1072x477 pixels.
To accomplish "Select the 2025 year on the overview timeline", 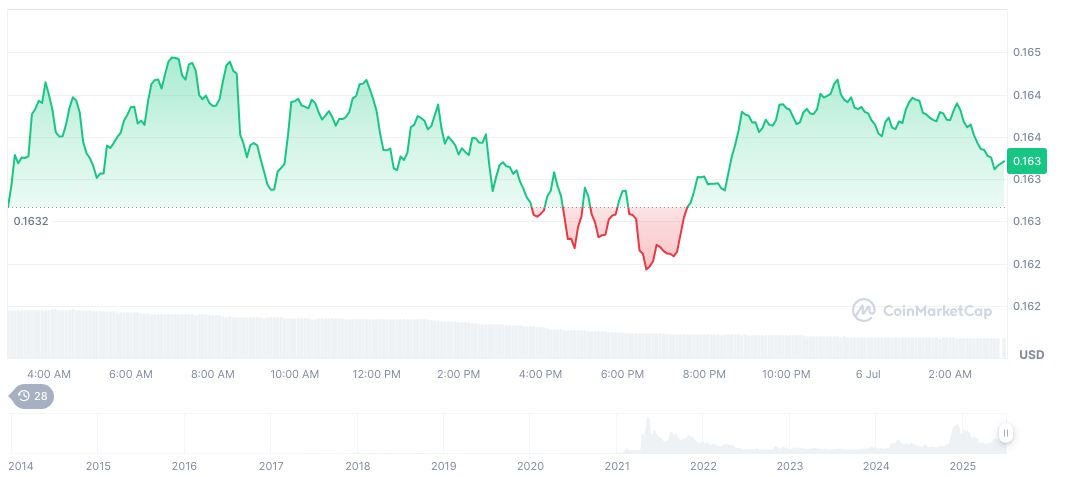I will coord(962,466).
